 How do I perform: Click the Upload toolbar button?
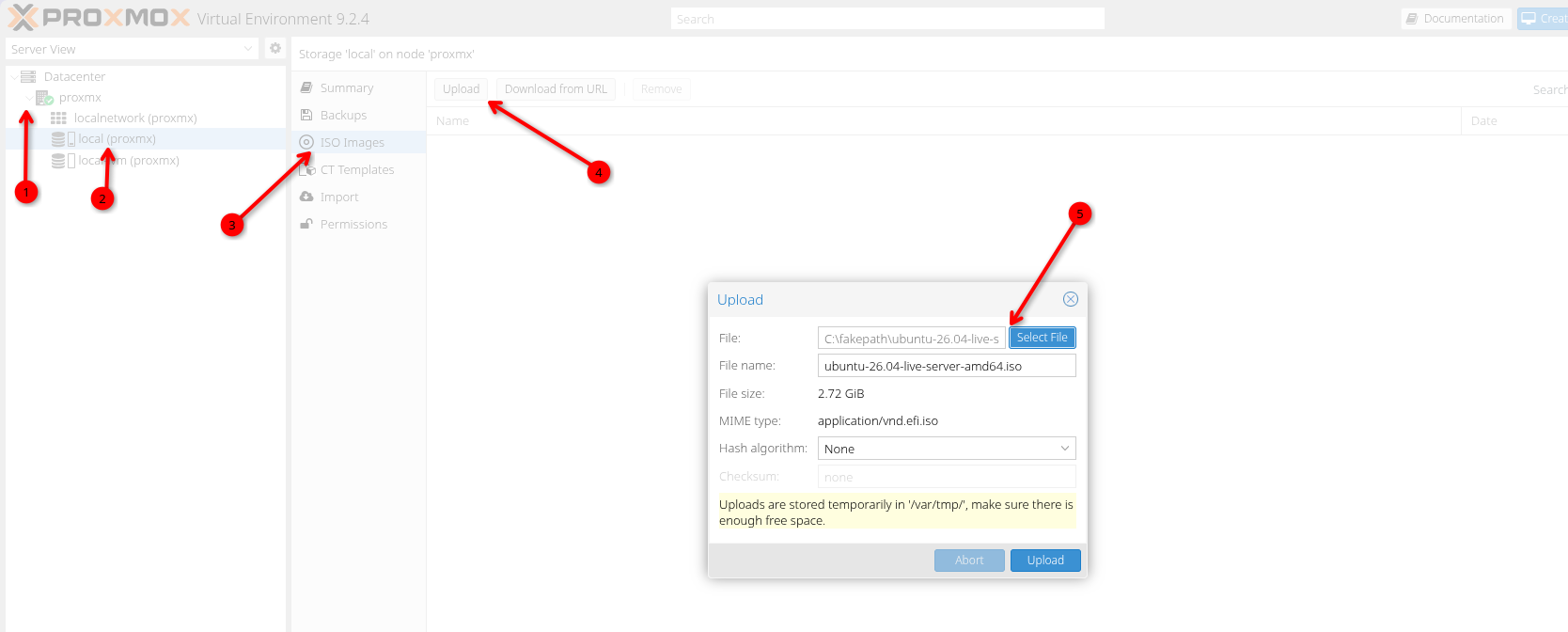pyautogui.click(x=461, y=89)
